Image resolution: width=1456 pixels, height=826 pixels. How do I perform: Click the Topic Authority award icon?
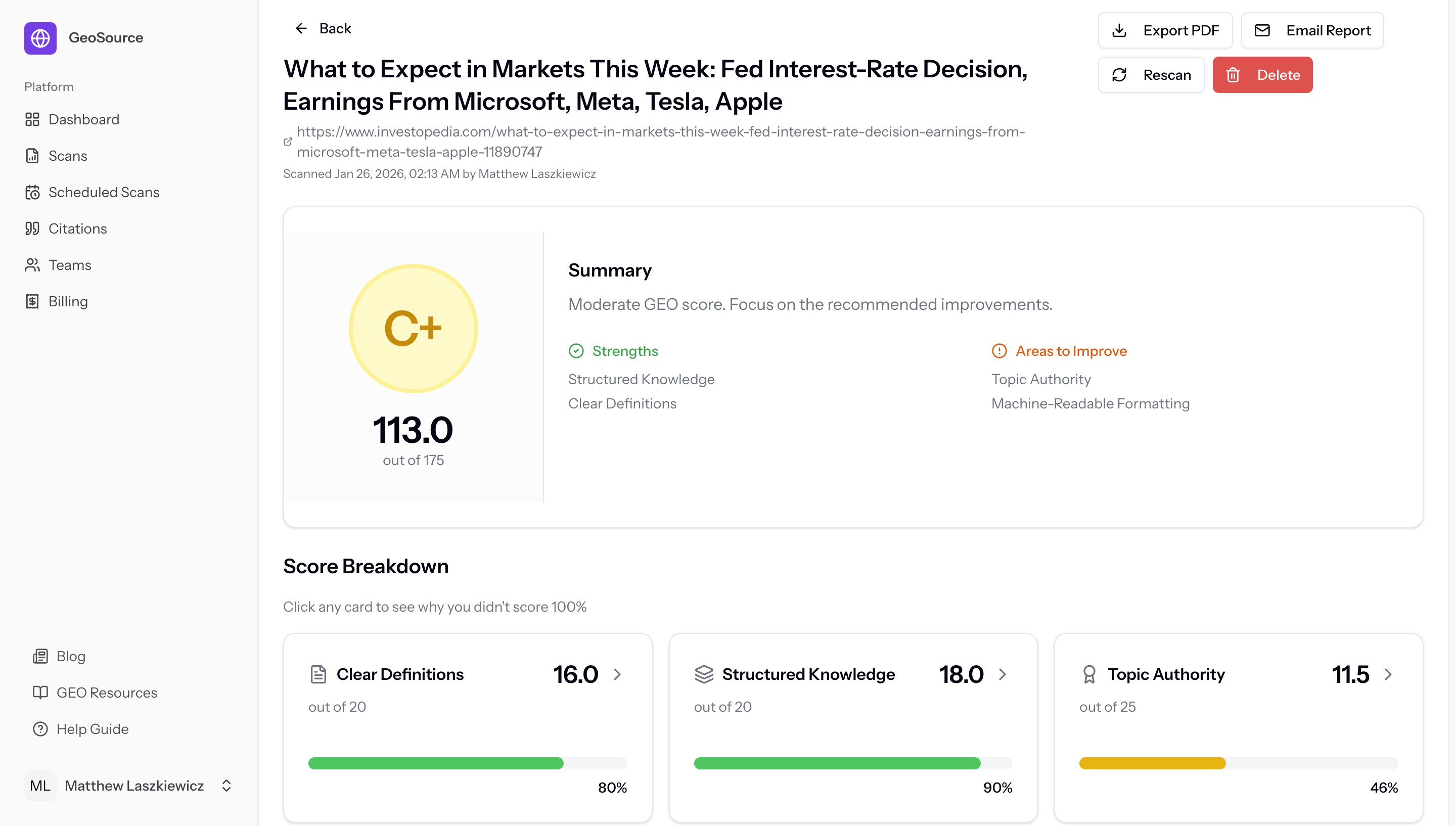1090,674
